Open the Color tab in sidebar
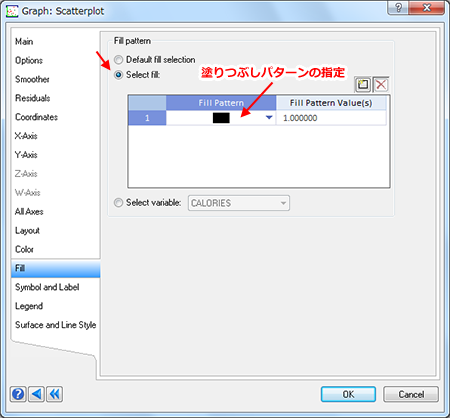The height and width of the screenshot is (418, 450). tap(24, 249)
